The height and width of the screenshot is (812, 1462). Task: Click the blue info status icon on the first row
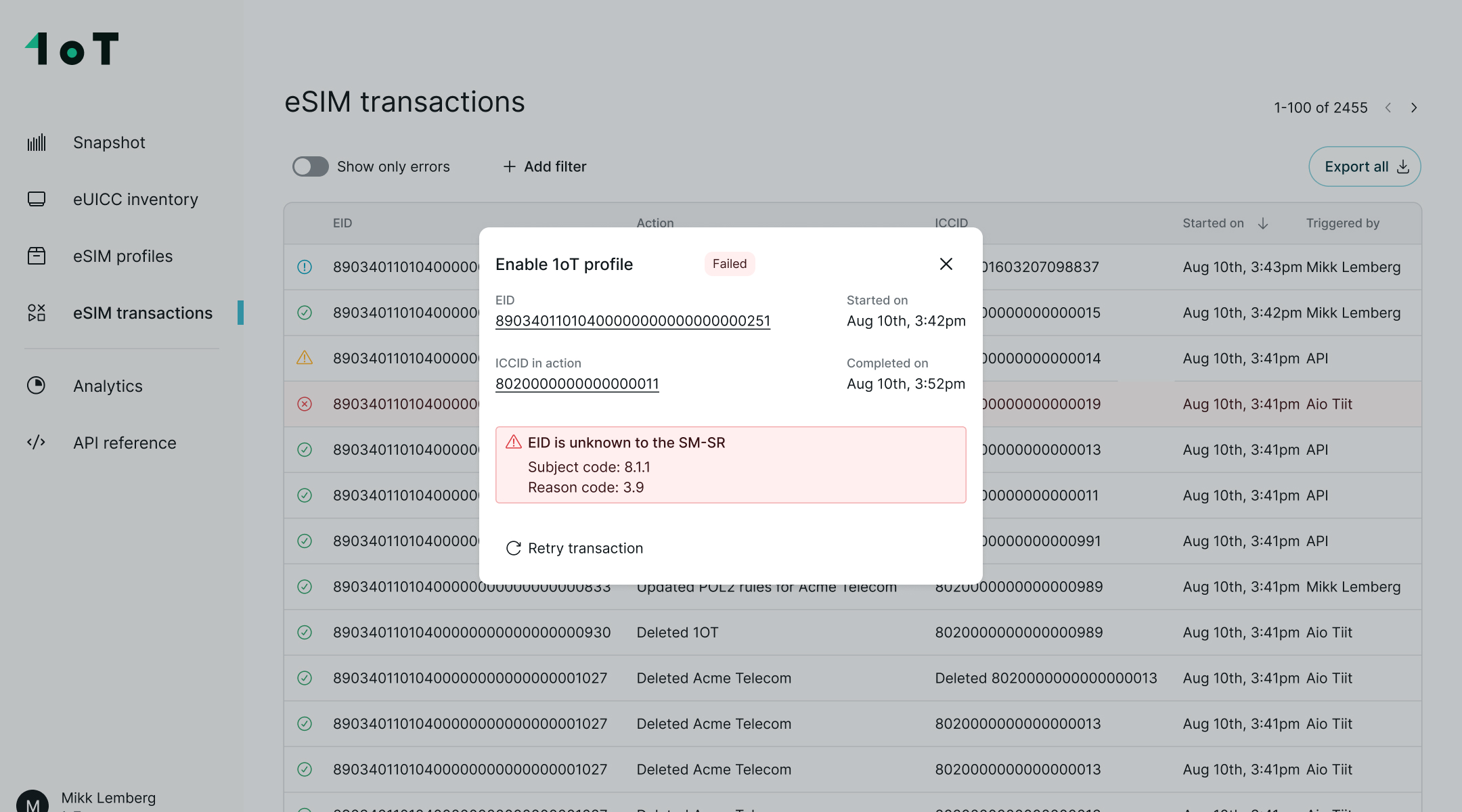(x=305, y=267)
